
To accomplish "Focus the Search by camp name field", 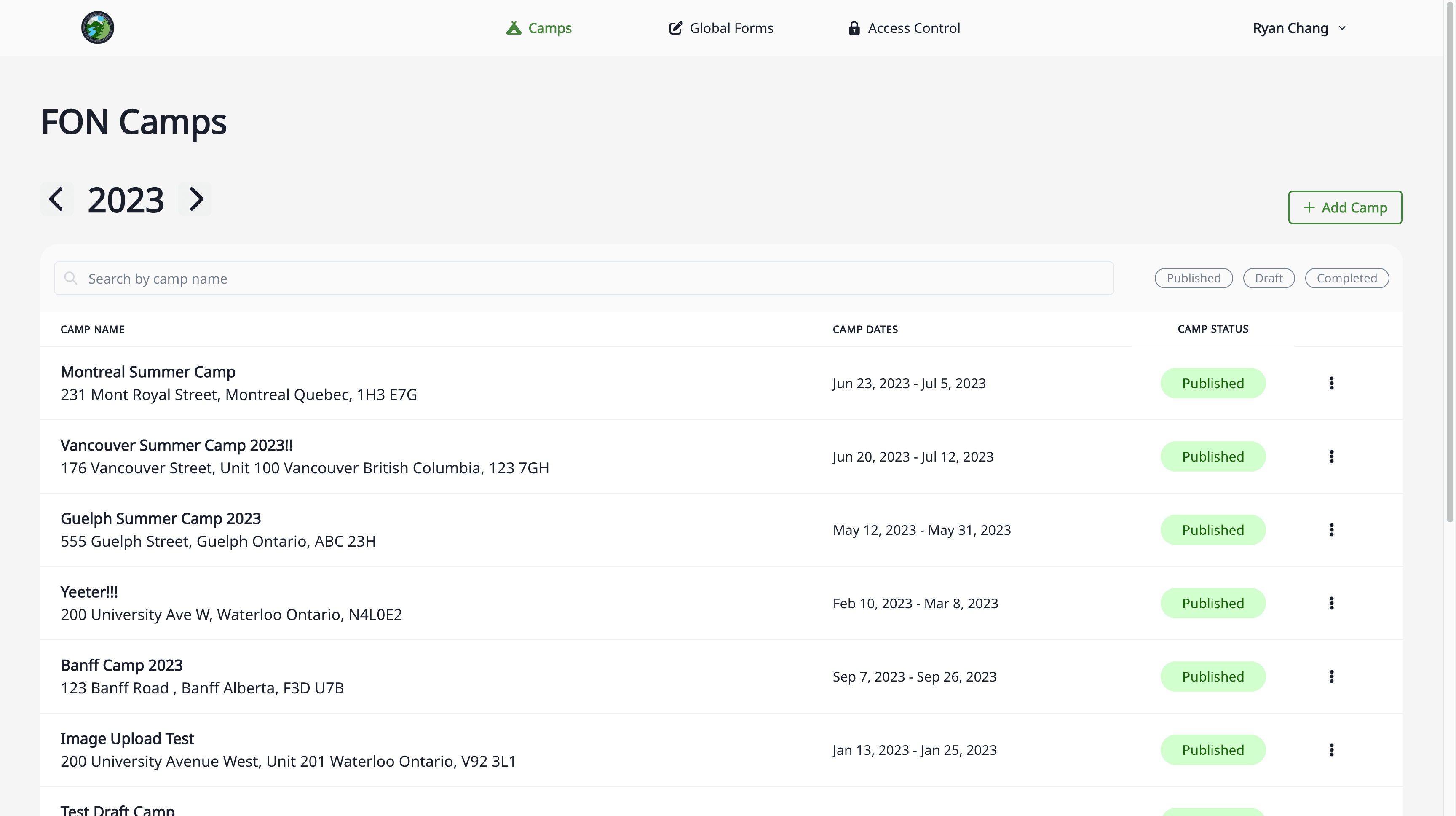I will 584,278.
